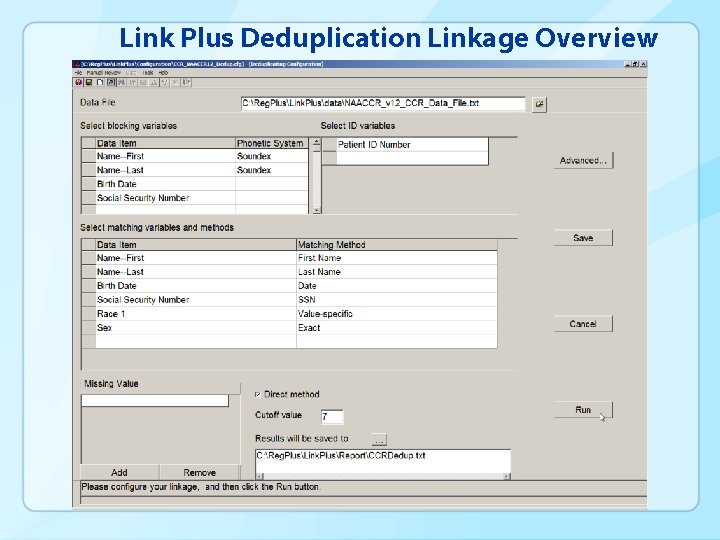Image resolution: width=720 pixels, height=540 pixels.
Task: Select Social Security Number in matching variables
Action: (x=196, y=300)
